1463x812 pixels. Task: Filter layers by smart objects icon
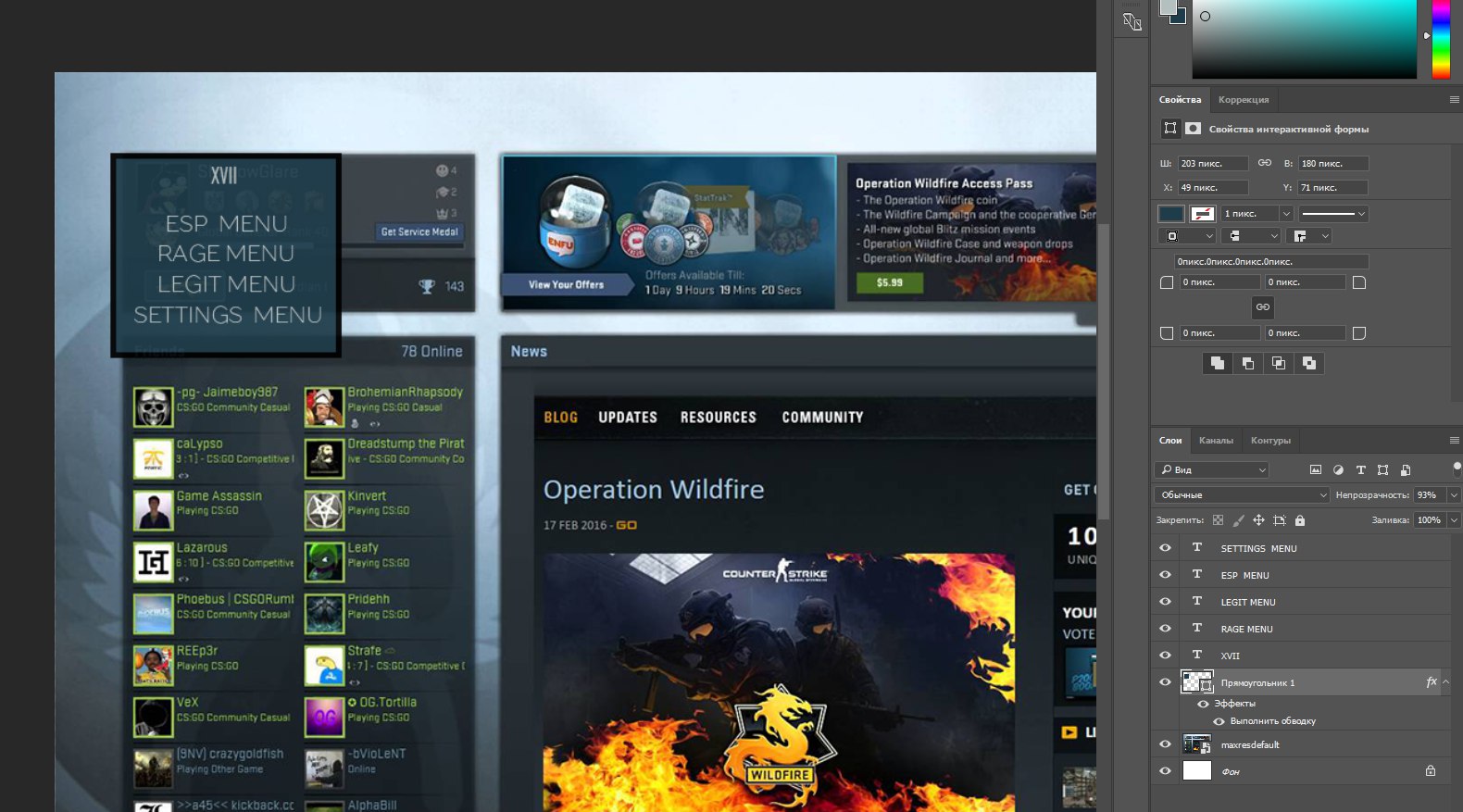[x=1406, y=469]
